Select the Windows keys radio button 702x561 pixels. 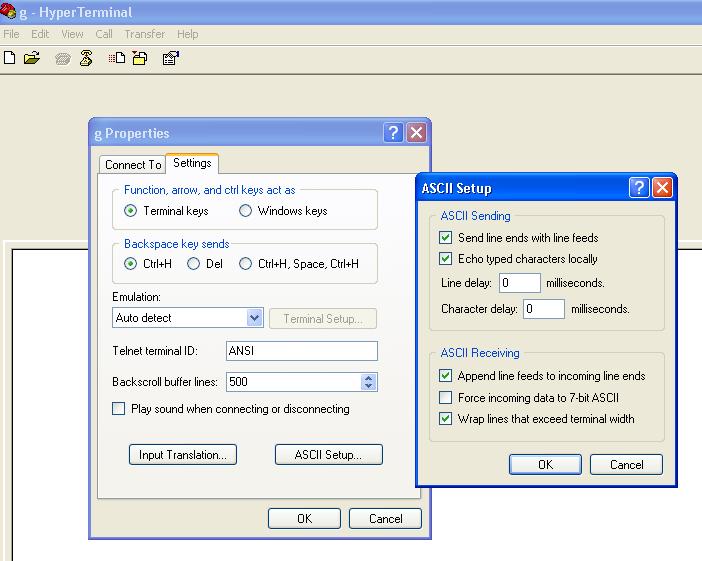point(245,210)
